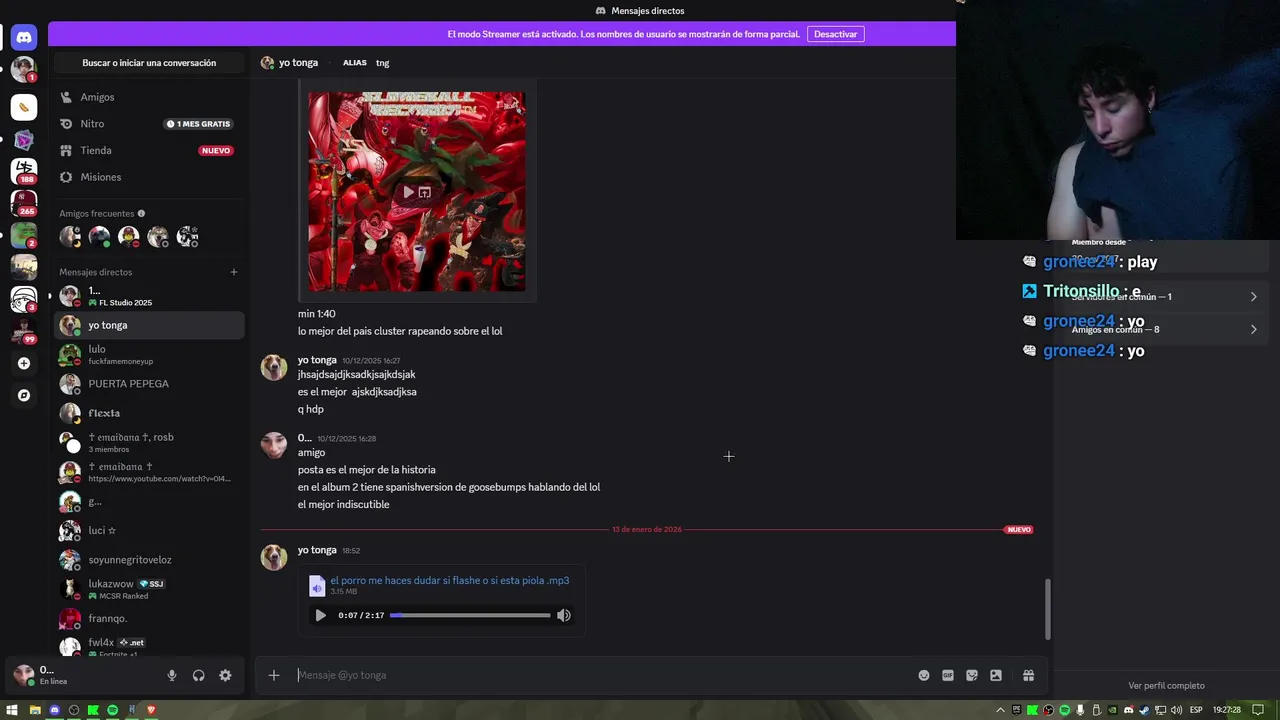Open the server with hot dog icon
Viewport: 1280px width, 720px height.
click(x=24, y=107)
